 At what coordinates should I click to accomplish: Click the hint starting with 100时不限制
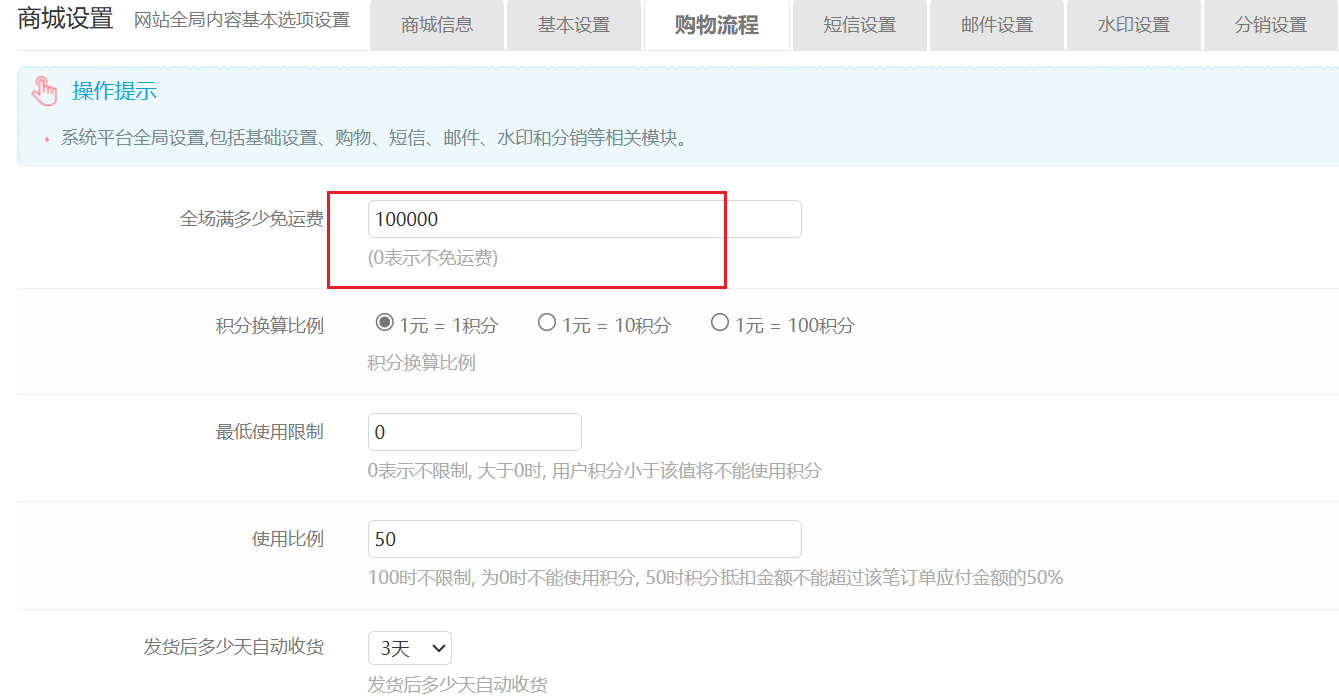(x=715, y=578)
